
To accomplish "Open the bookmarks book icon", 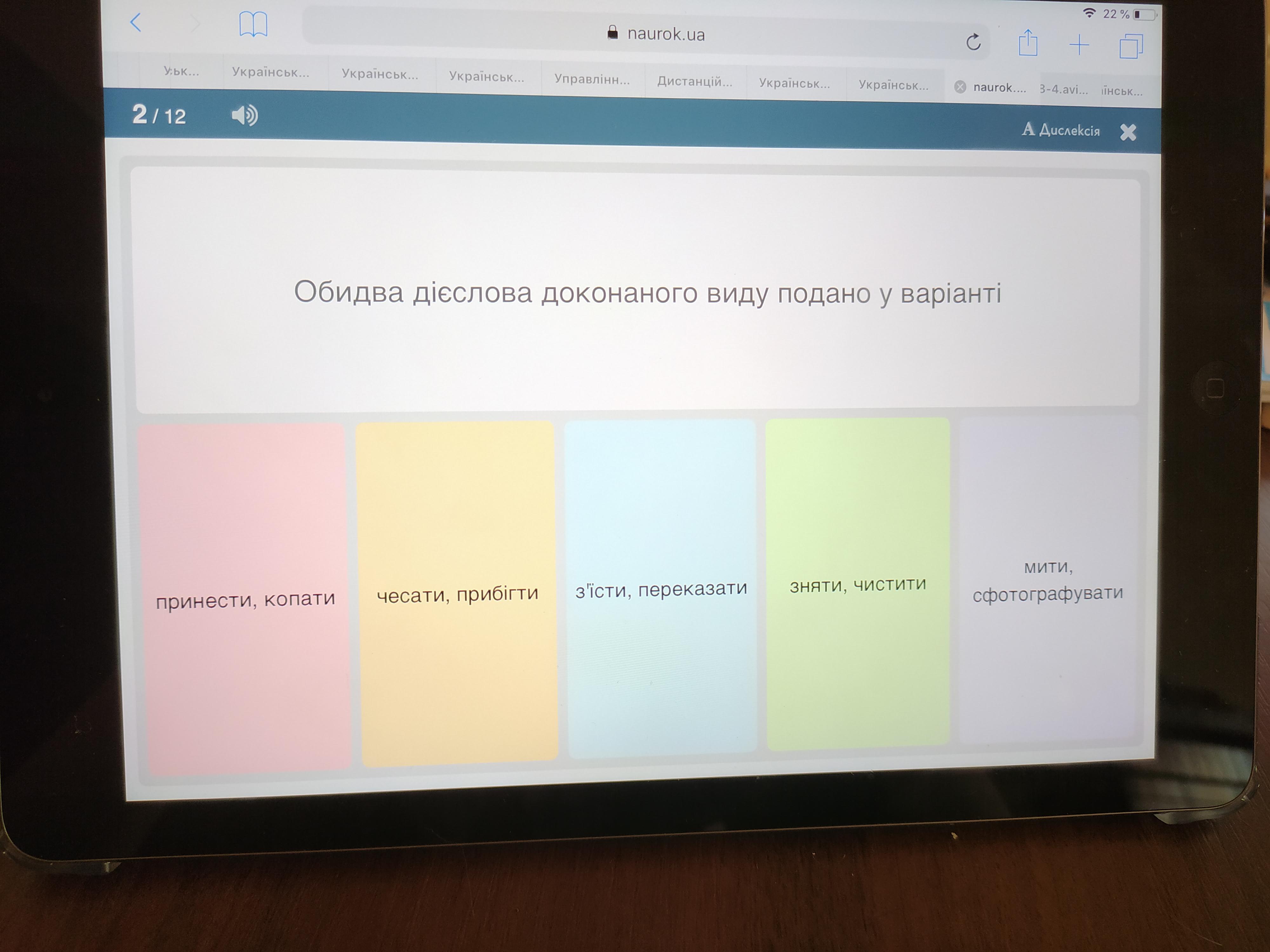I will click(x=253, y=25).
